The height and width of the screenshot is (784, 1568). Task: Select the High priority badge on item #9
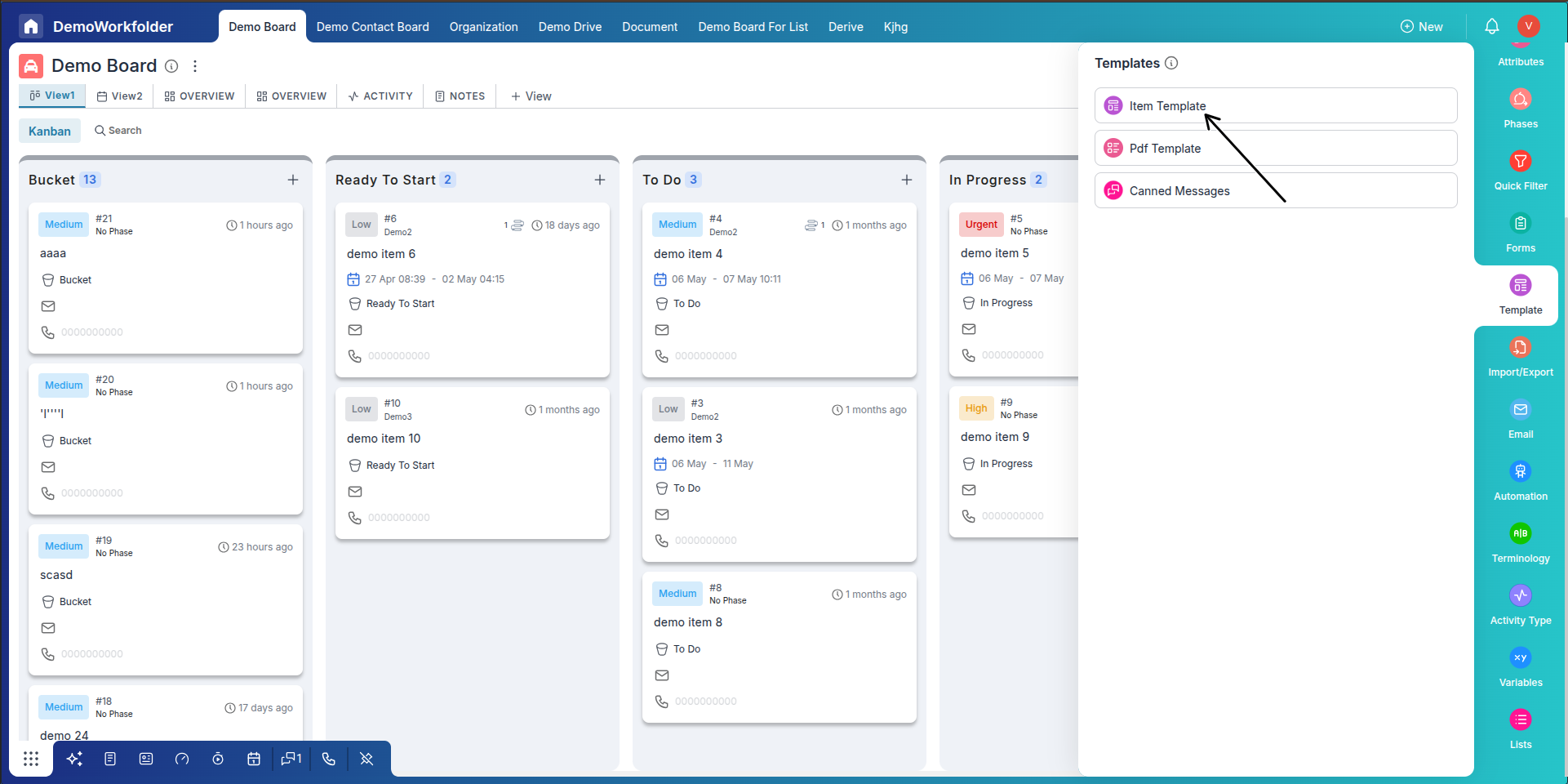(x=976, y=408)
